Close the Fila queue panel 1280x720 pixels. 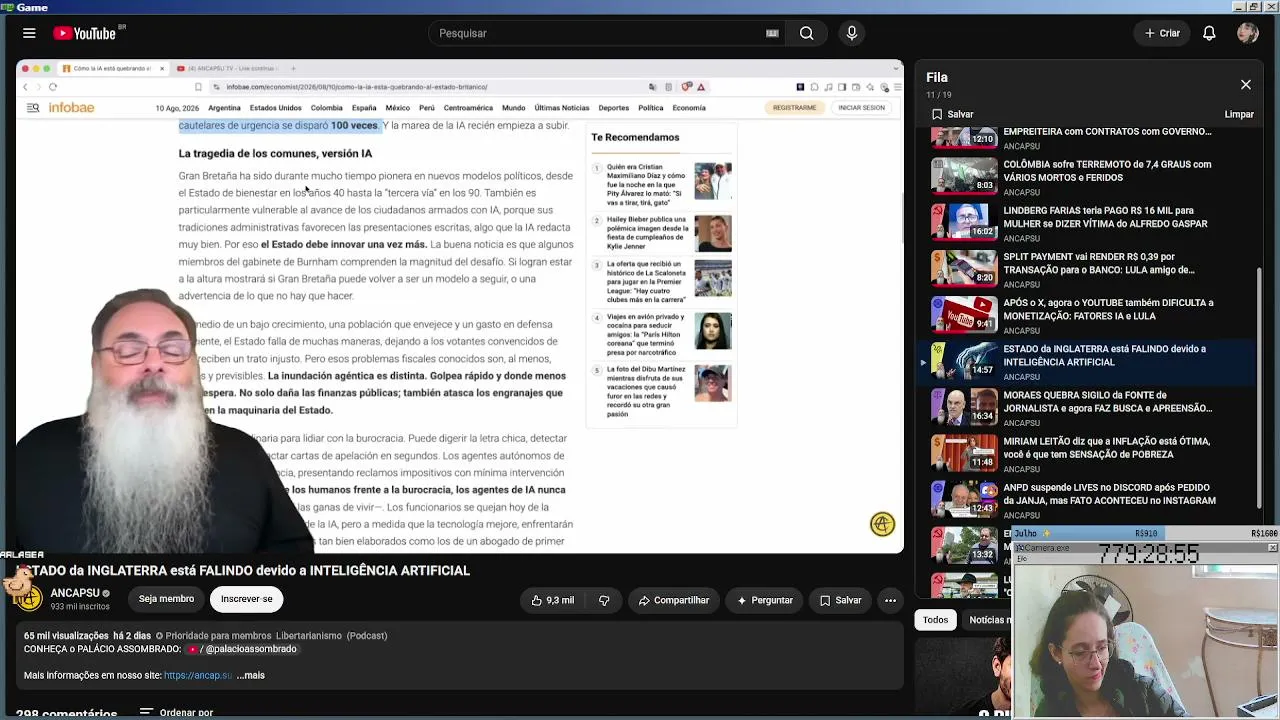click(x=1246, y=85)
